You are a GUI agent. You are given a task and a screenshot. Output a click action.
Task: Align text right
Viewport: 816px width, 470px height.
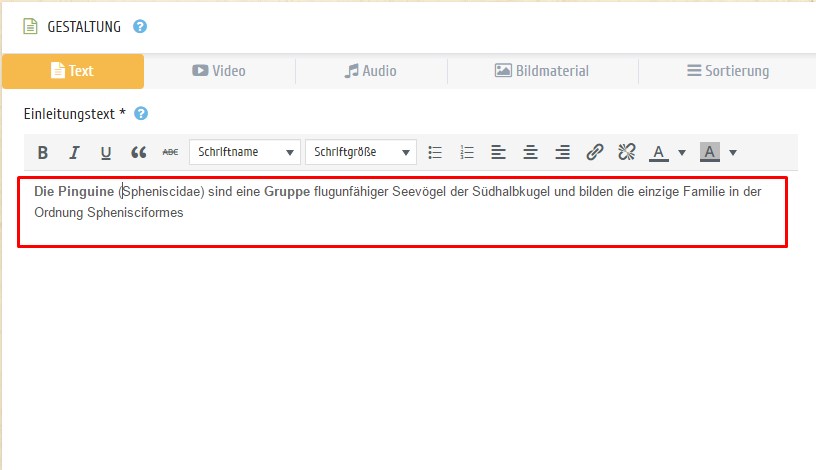coord(563,153)
